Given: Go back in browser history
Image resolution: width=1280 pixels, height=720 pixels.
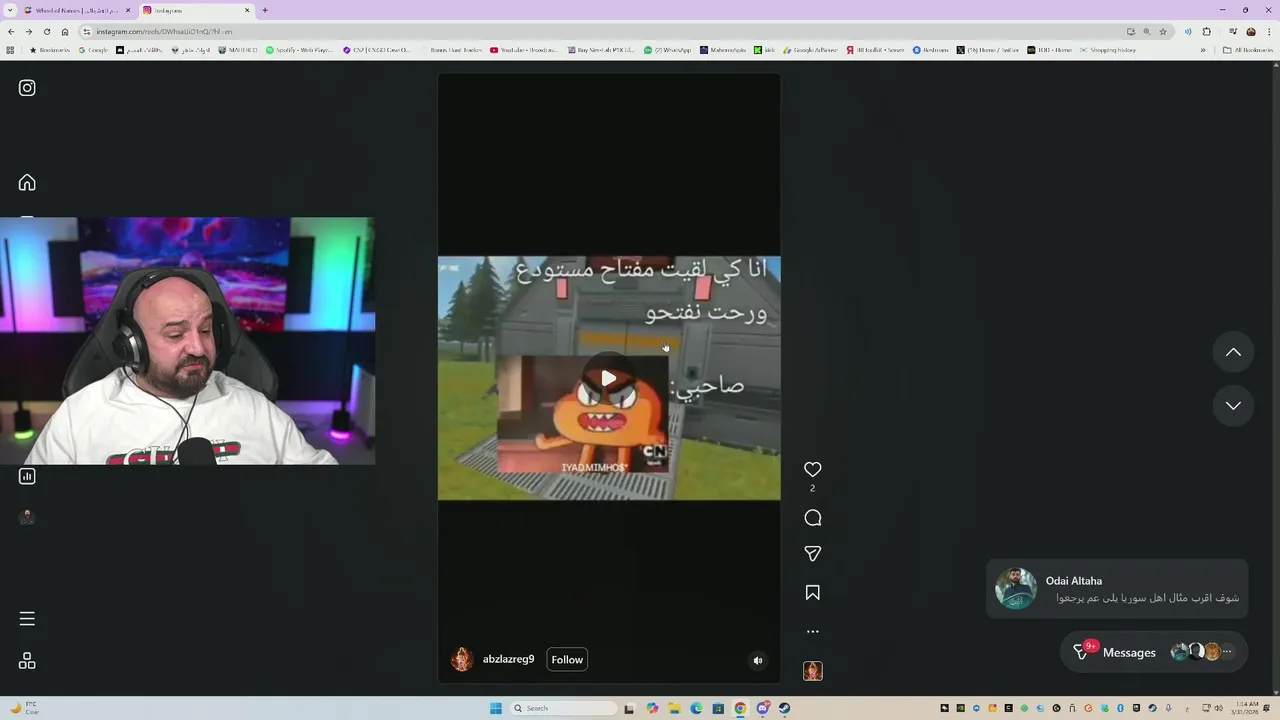Looking at the screenshot, I should 12,31.
